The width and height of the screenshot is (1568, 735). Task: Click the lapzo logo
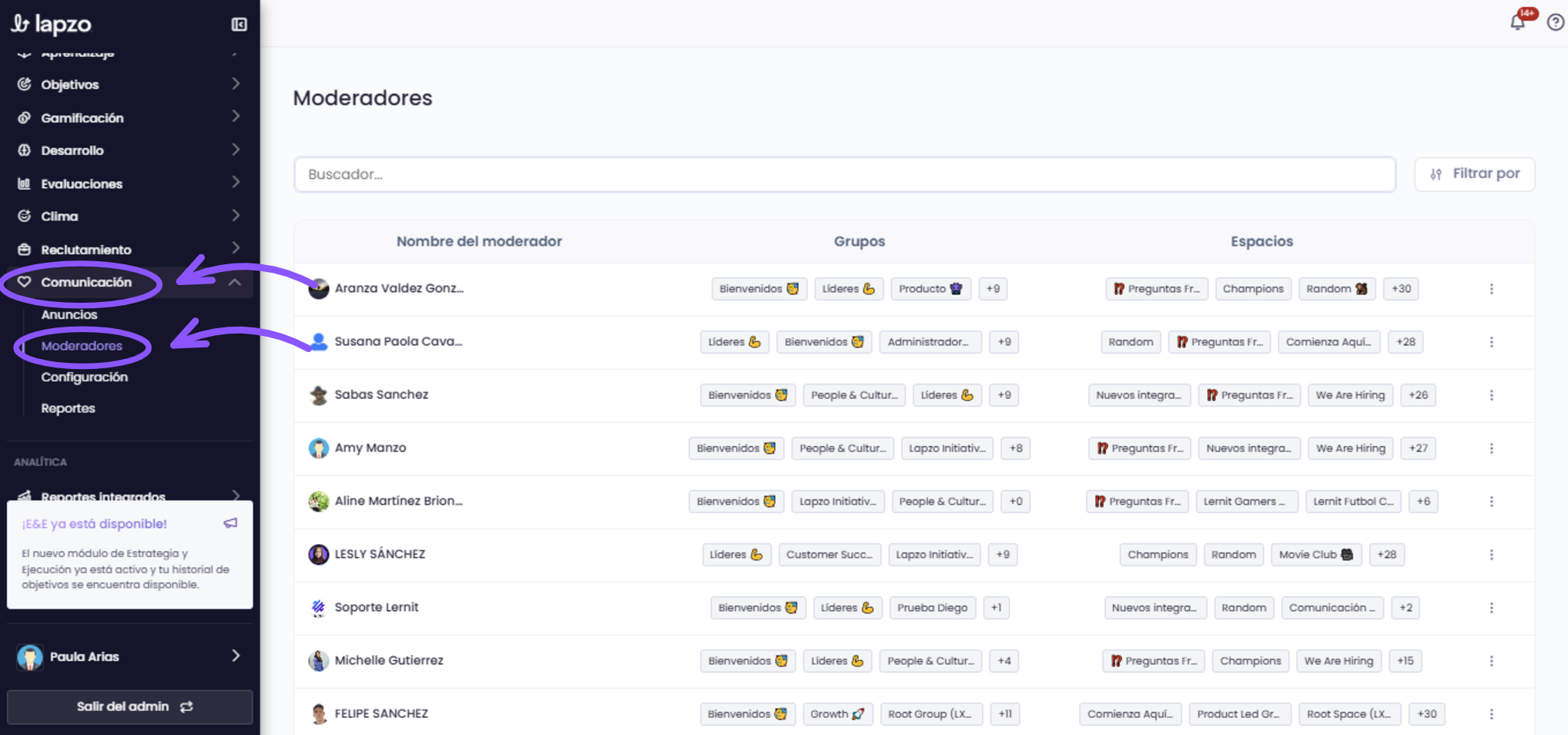[51, 25]
